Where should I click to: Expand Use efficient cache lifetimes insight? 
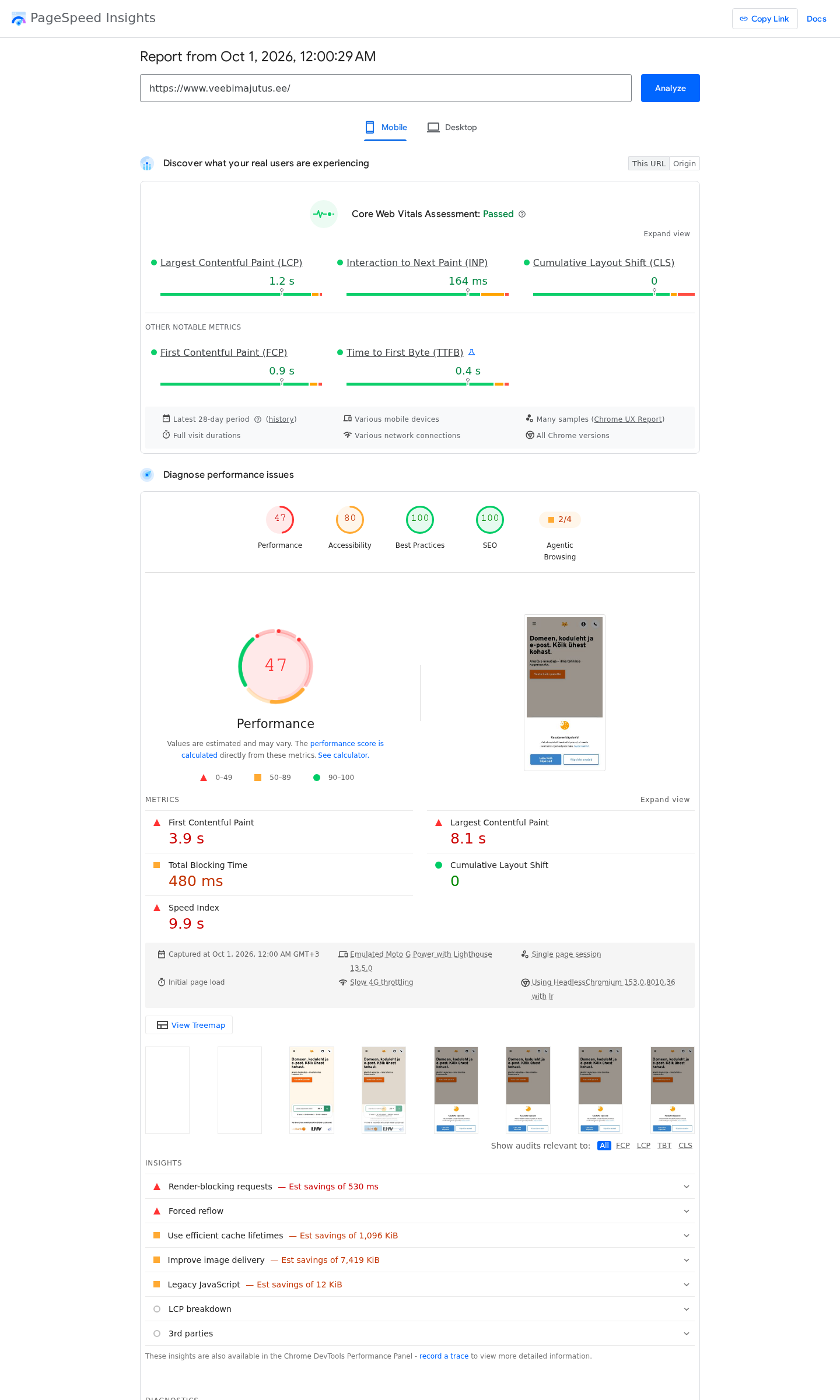click(420, 1235)
